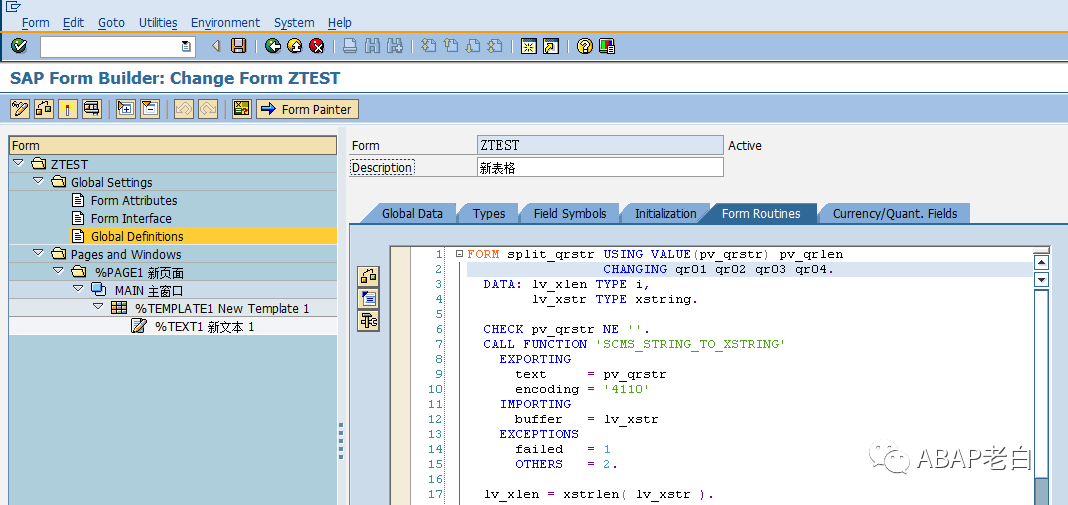Screen dimensions: 1068x505
Task: Click the Last Page icon
Action: (x=495, y=46)
